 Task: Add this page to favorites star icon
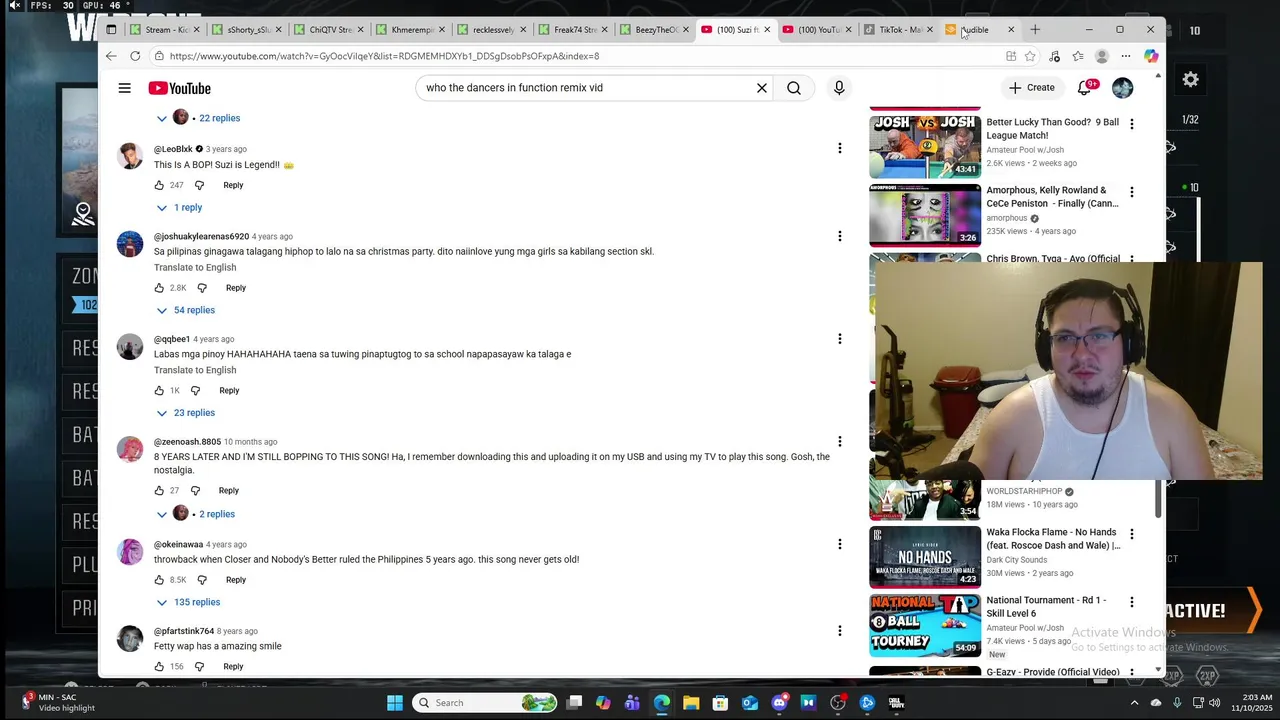(1030, 56)
